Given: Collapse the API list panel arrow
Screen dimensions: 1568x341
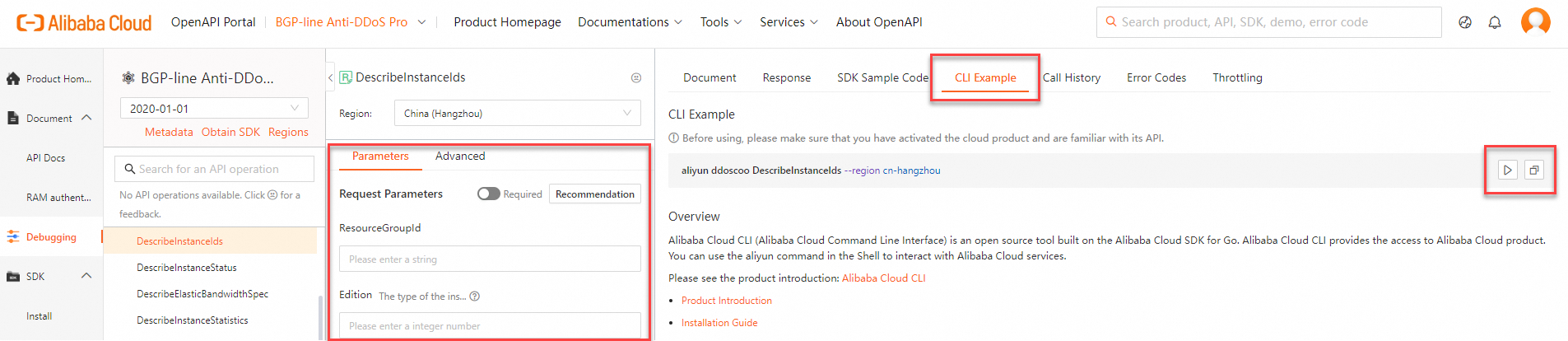Looking at the screenshot, I should coord(331,77).
